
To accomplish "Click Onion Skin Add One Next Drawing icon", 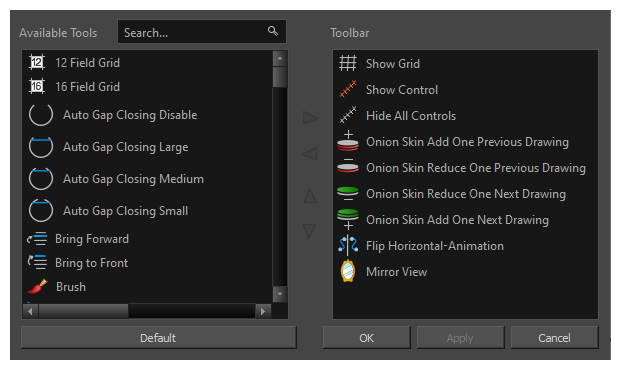I will [x=348, y=219].
